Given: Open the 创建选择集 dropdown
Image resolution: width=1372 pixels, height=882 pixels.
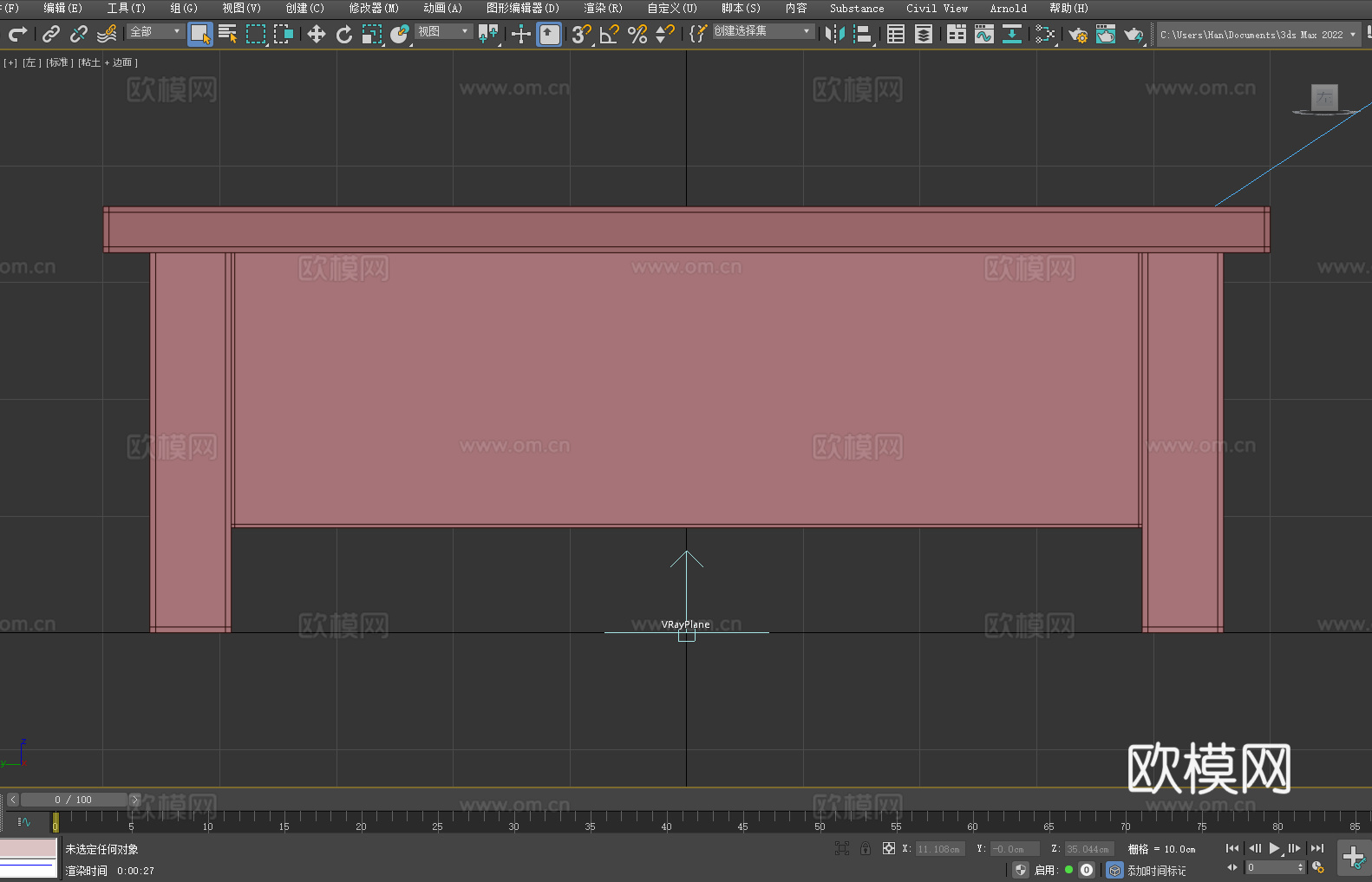Looking at the screenshot, I should 763,31.
